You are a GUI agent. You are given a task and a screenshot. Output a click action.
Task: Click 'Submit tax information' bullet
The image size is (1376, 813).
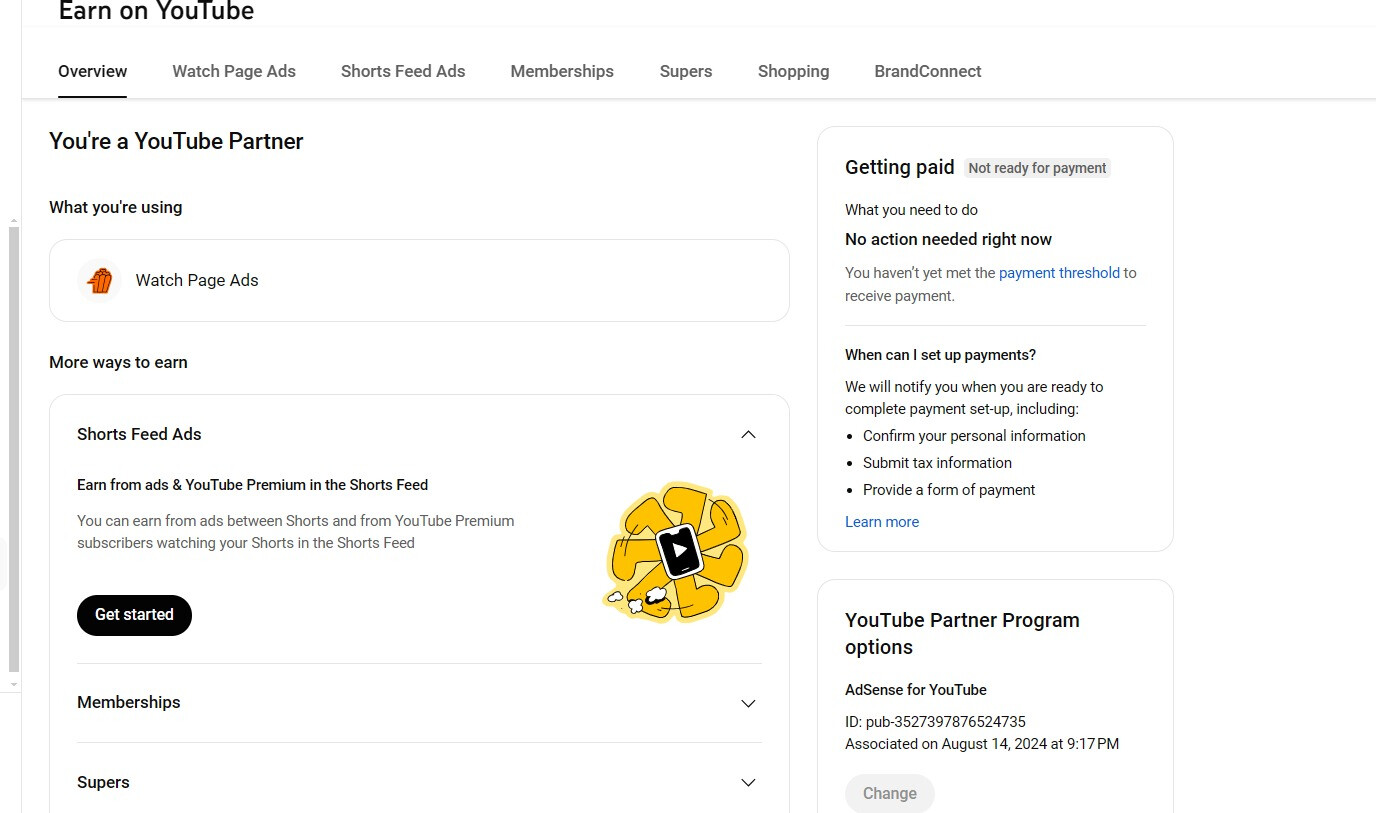click(937, 463)
